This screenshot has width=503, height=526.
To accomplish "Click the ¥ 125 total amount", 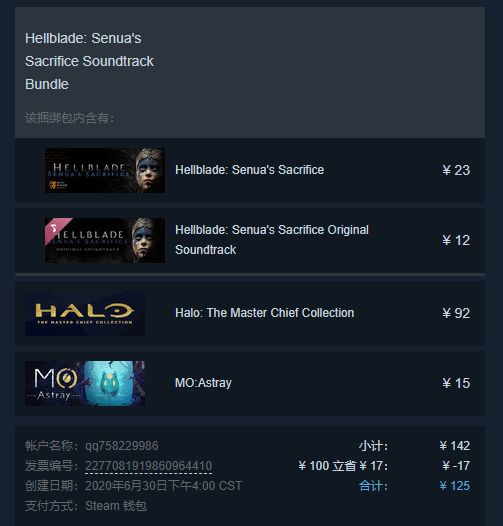I will click(x=455, y=486).
